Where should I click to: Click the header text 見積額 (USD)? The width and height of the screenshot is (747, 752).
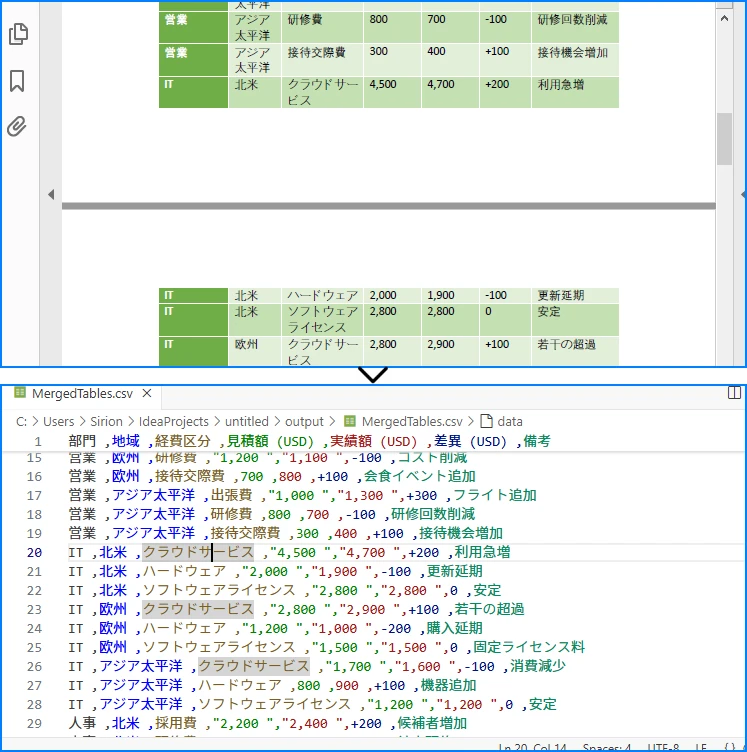click(x=270, y=441)
